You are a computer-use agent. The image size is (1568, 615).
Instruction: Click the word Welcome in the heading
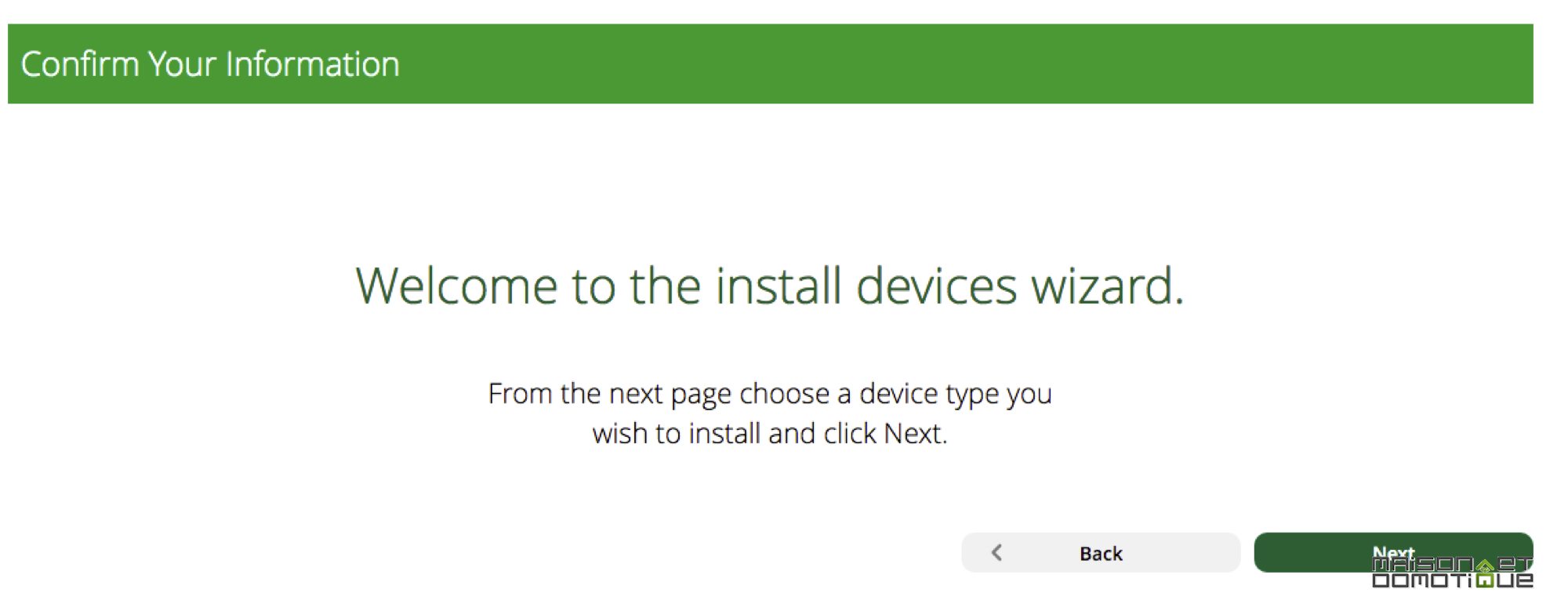point(456,286)
